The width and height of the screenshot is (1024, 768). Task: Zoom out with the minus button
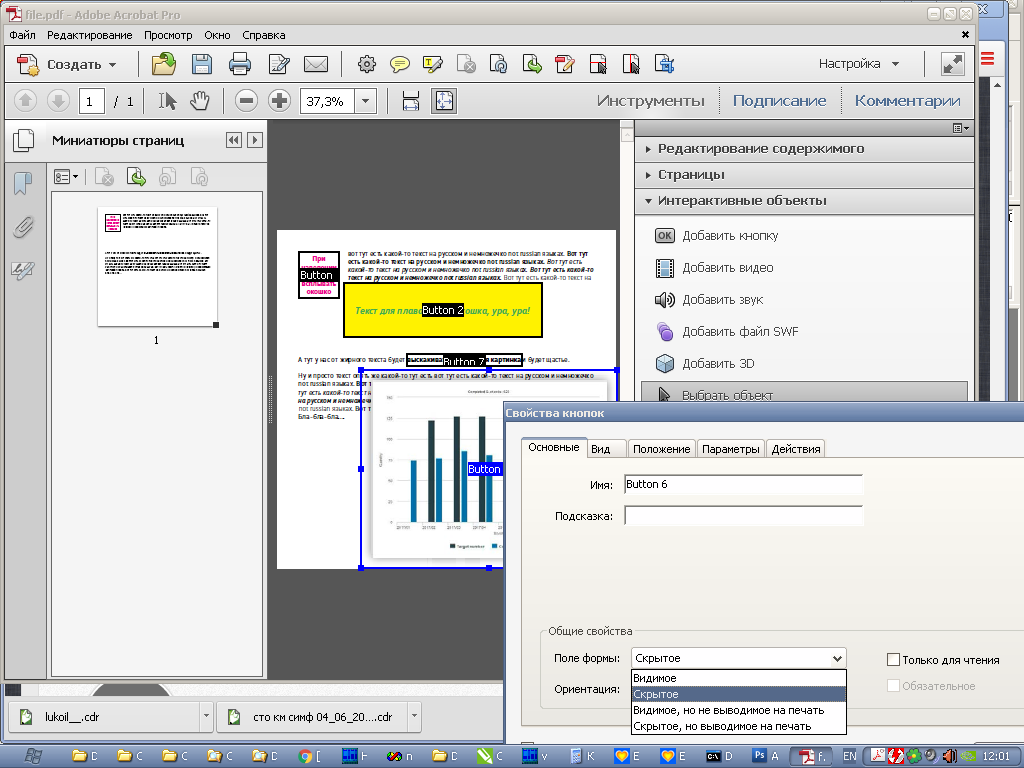point(246,101)
